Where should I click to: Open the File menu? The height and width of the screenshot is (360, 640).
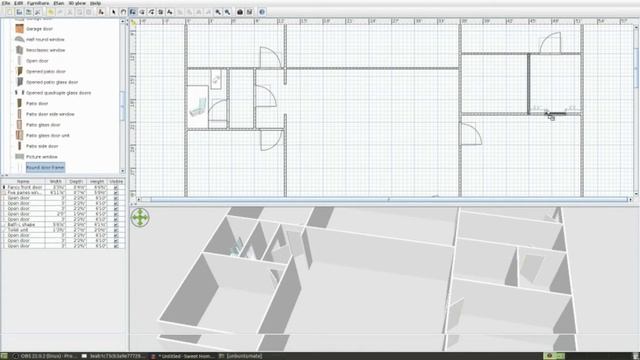click(6, 3)
